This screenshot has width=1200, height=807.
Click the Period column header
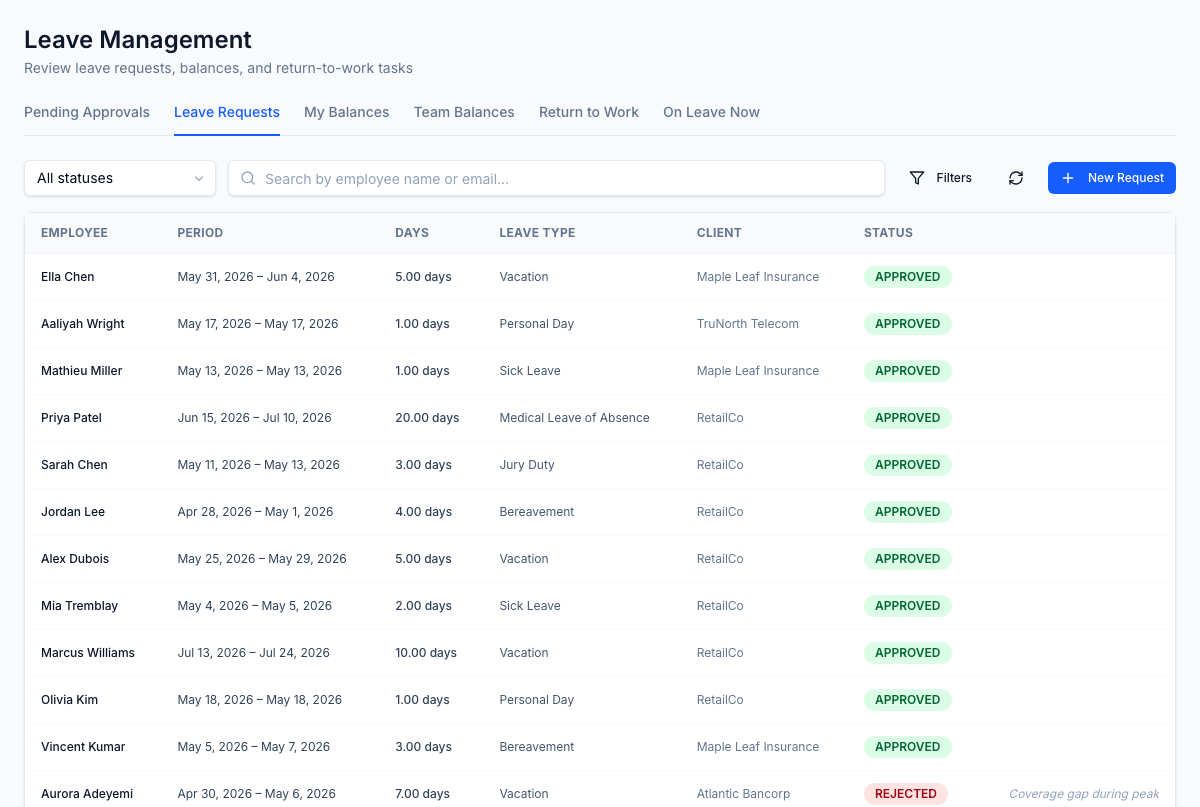200,233
